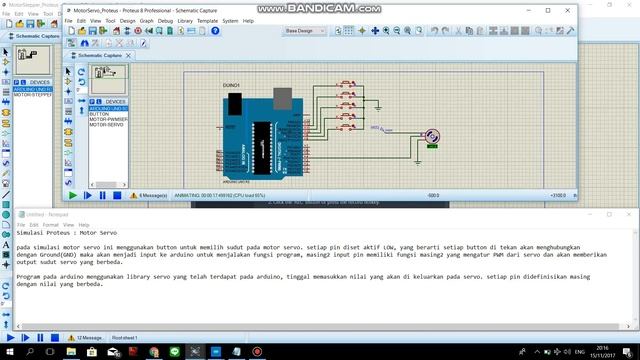
Task: Open Template menu in front Proteus window
Action: (207, 21)
